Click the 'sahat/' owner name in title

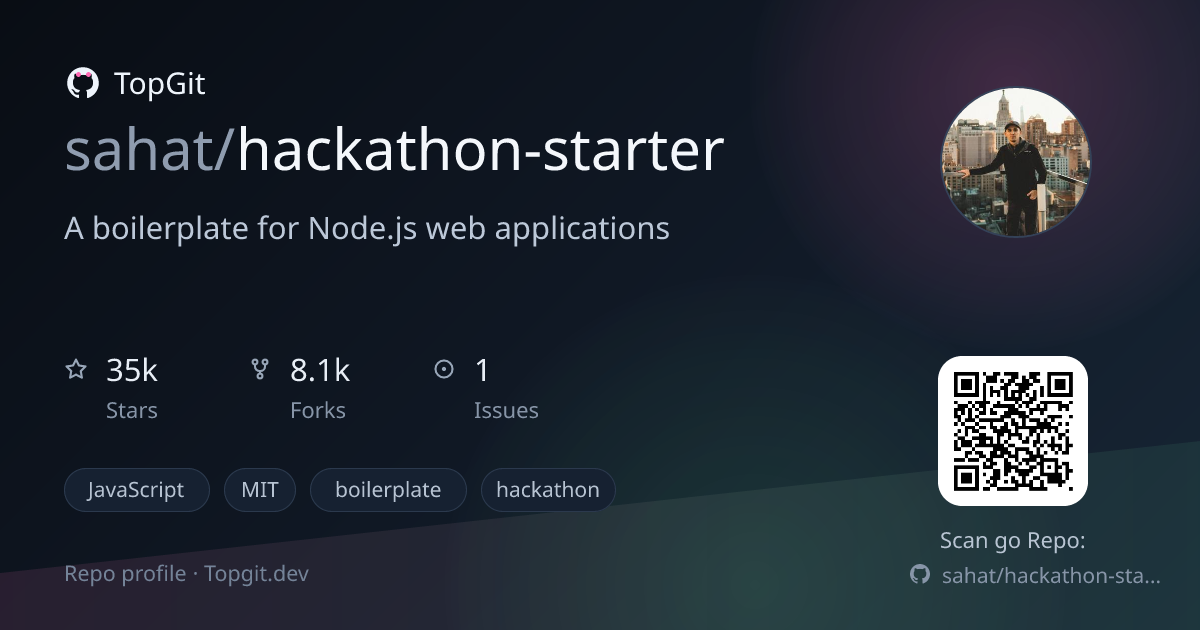pos(151,152)
